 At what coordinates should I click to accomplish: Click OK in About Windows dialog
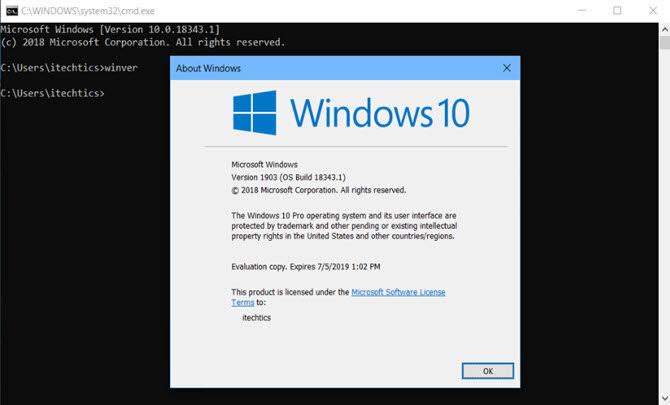tap(488, 371)
